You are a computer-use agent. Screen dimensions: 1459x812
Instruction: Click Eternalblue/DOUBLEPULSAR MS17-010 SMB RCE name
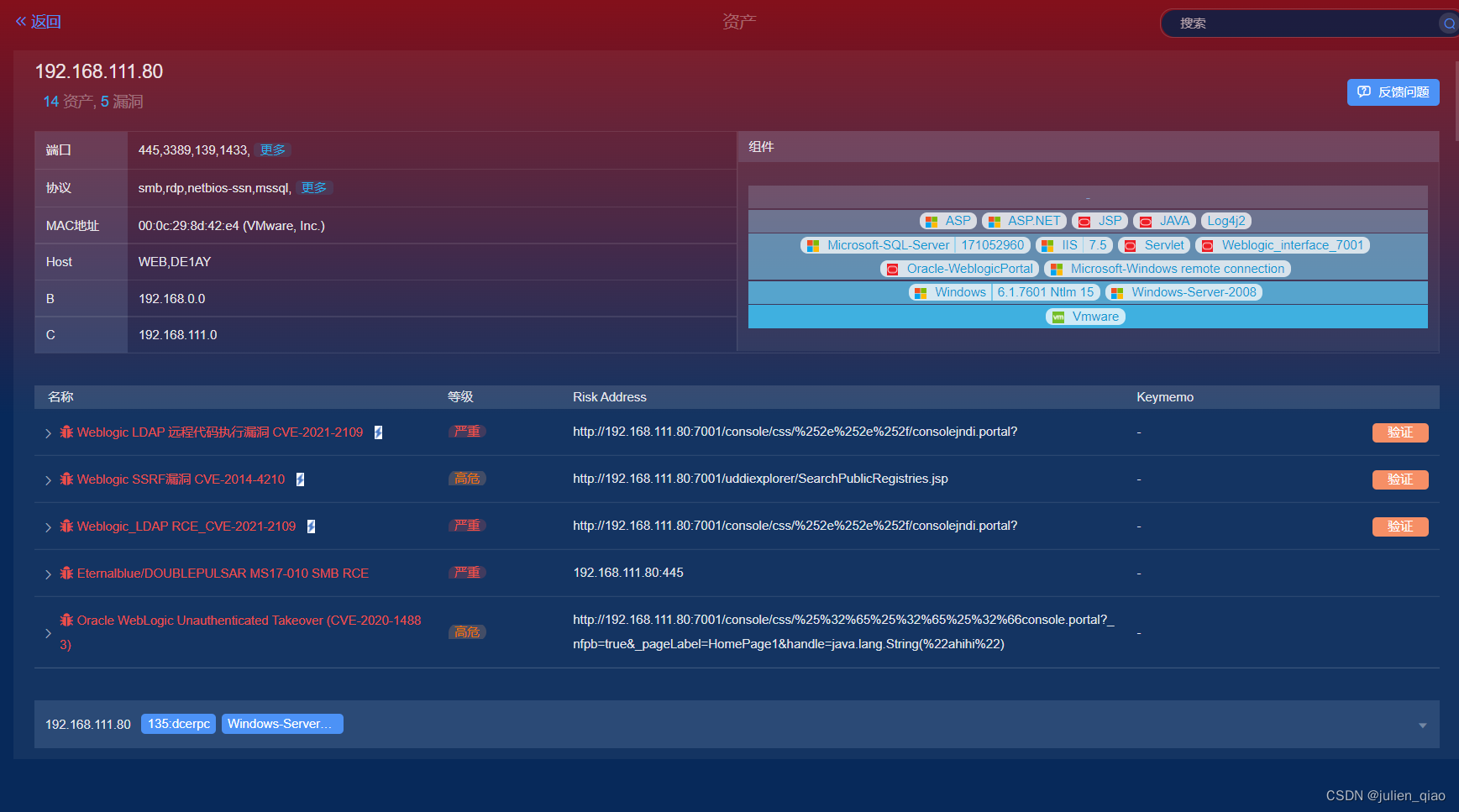(x=223, y=574)
